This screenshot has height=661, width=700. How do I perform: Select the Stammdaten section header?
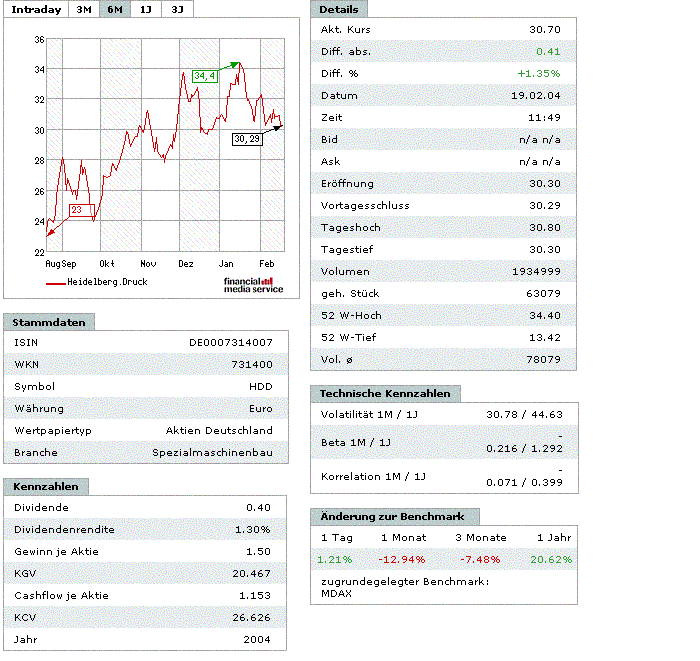point(50,322)
